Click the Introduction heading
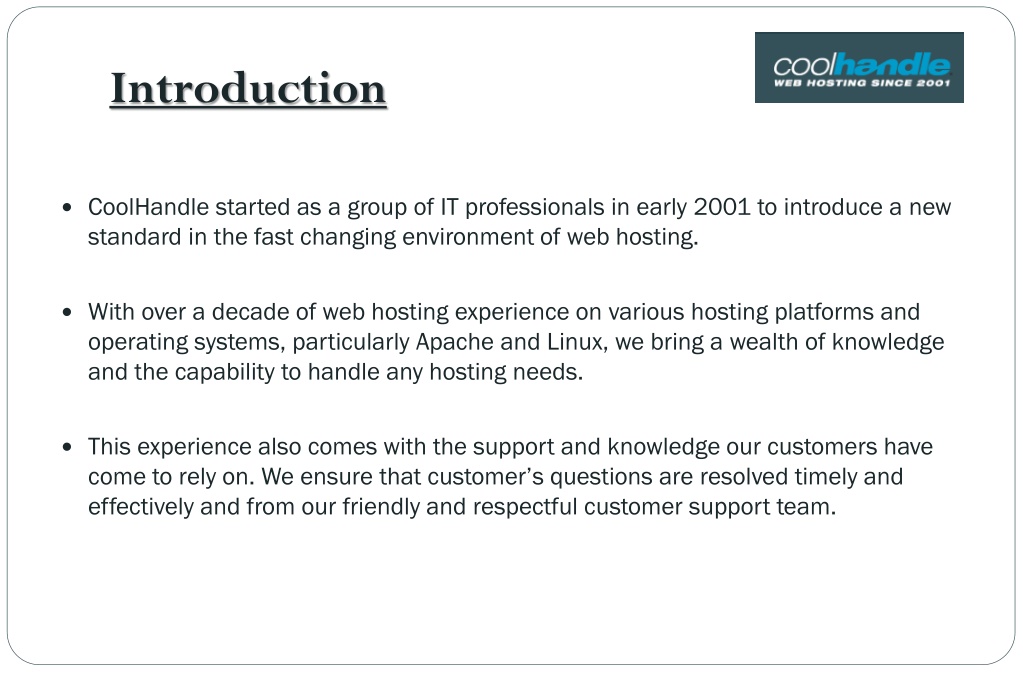Viewport: 1023px width, 674px height. [248, 88]
